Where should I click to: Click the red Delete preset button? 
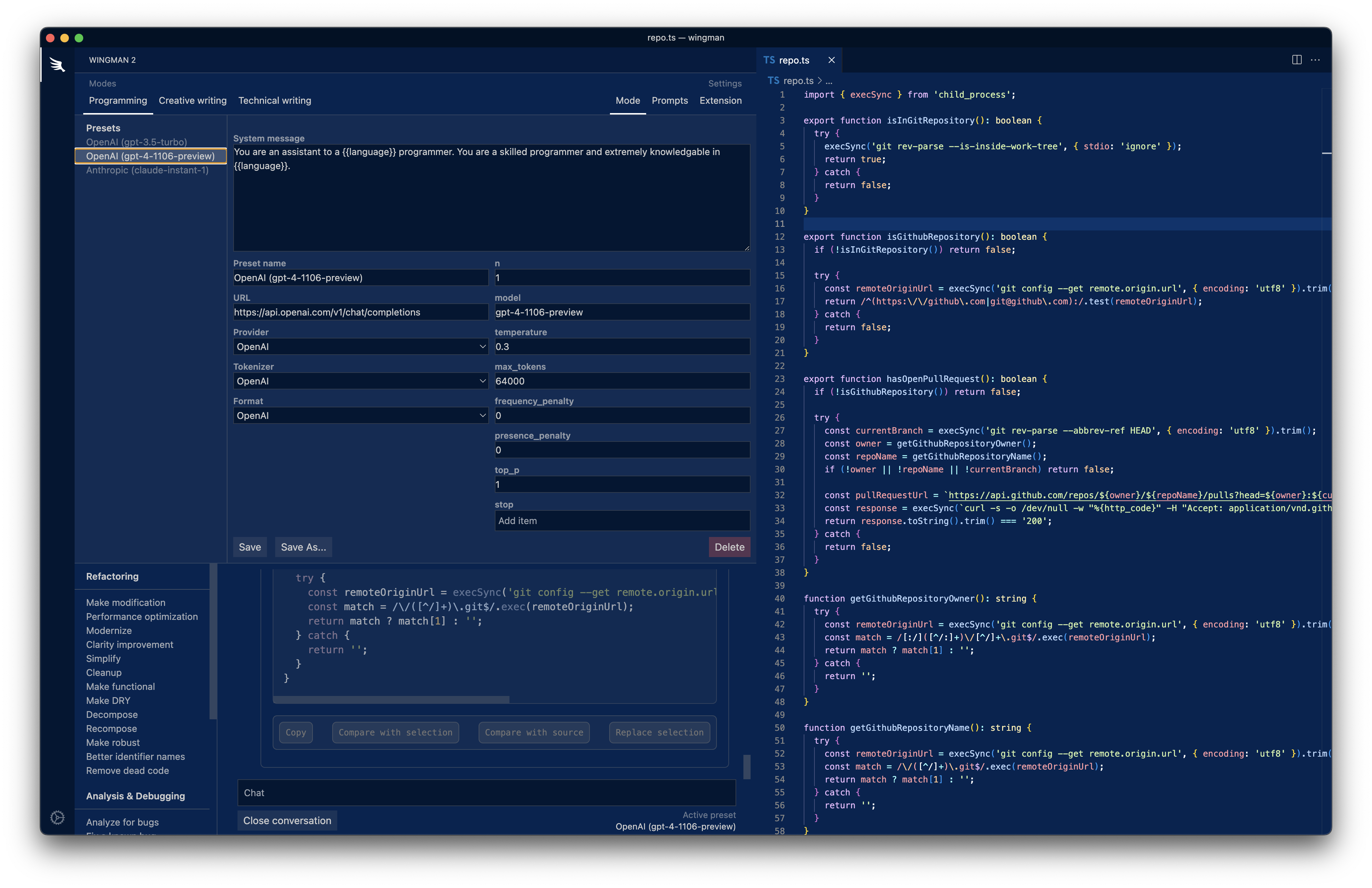pyautogui.click(x=729, y=547)
